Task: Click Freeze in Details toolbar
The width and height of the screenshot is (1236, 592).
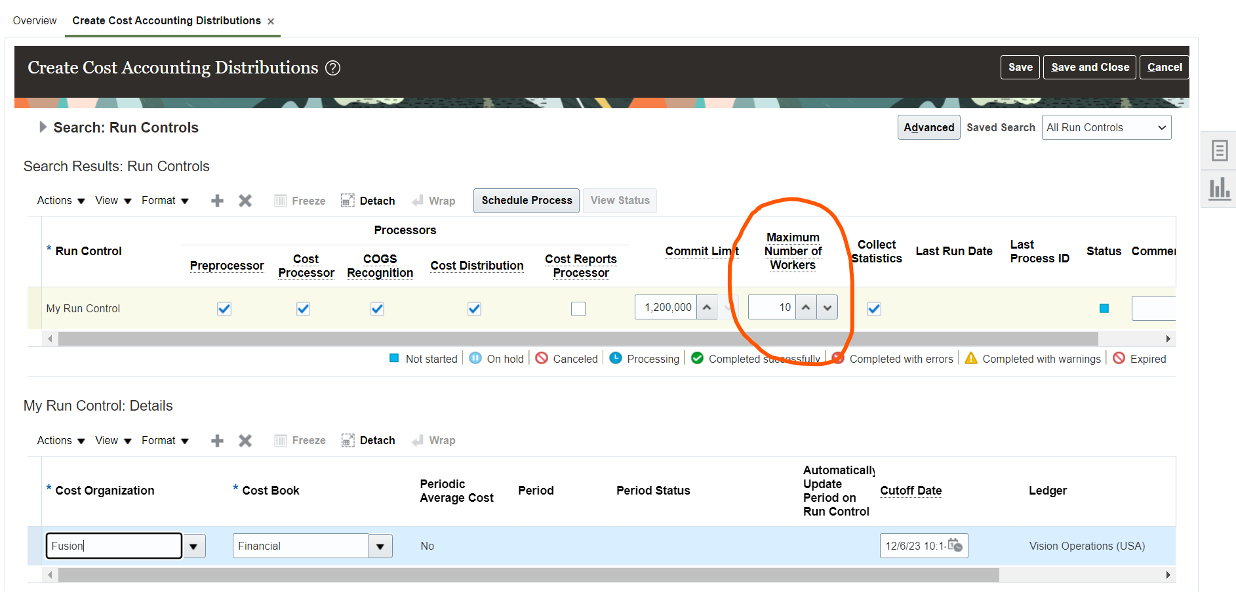Action: (300, 441)
